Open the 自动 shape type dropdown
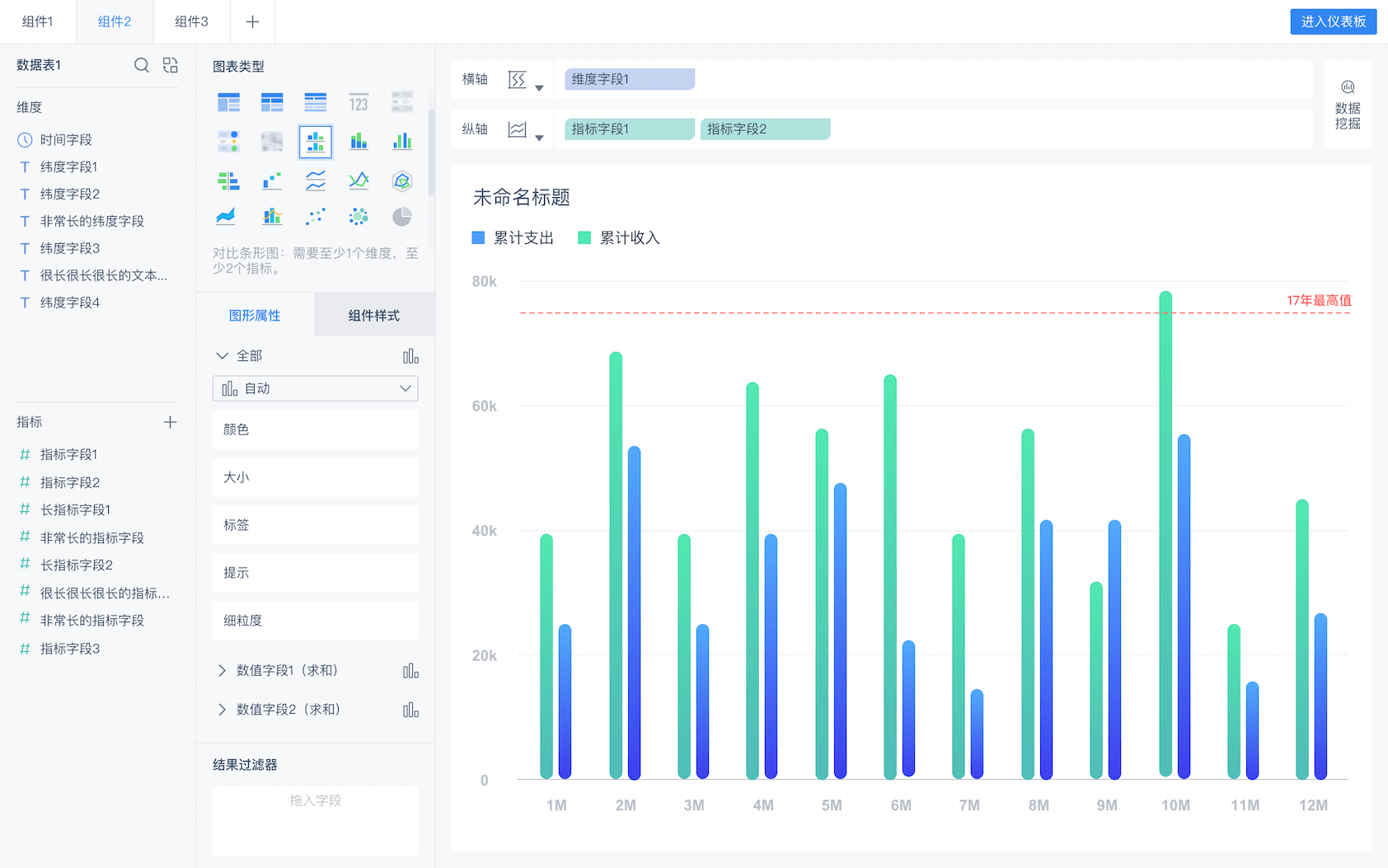 click(315, 388)
